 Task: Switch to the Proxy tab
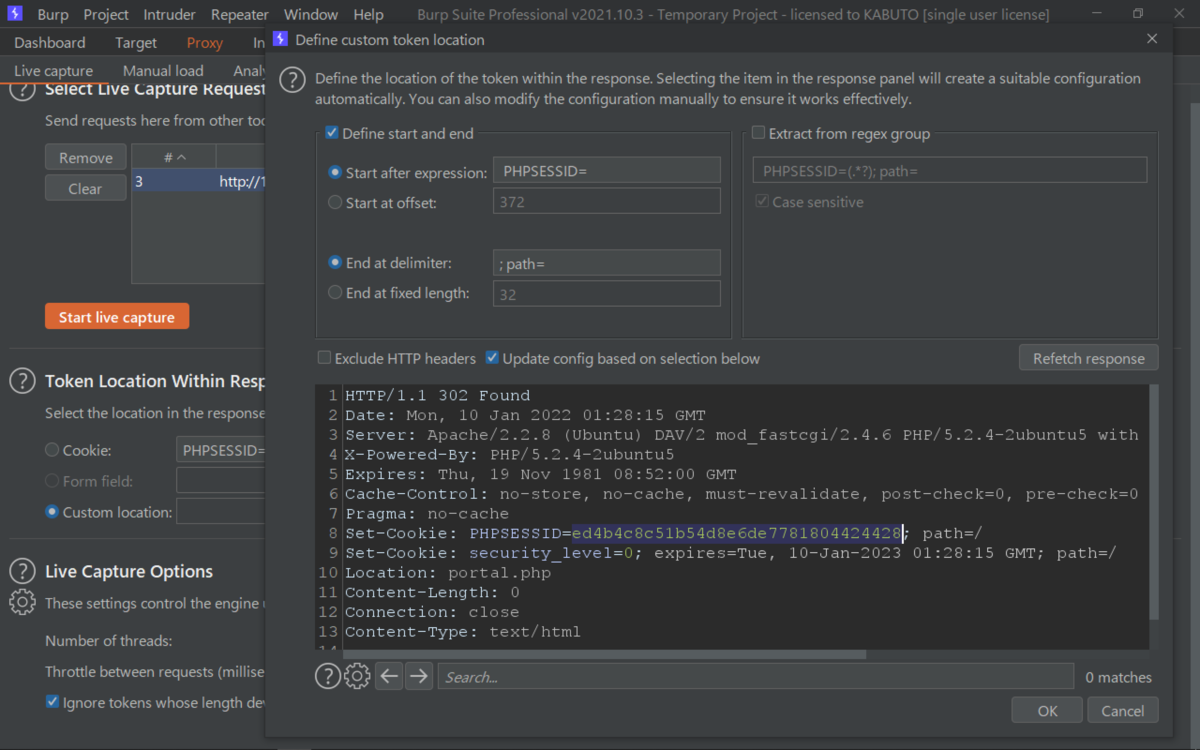(x=205, y=43)
